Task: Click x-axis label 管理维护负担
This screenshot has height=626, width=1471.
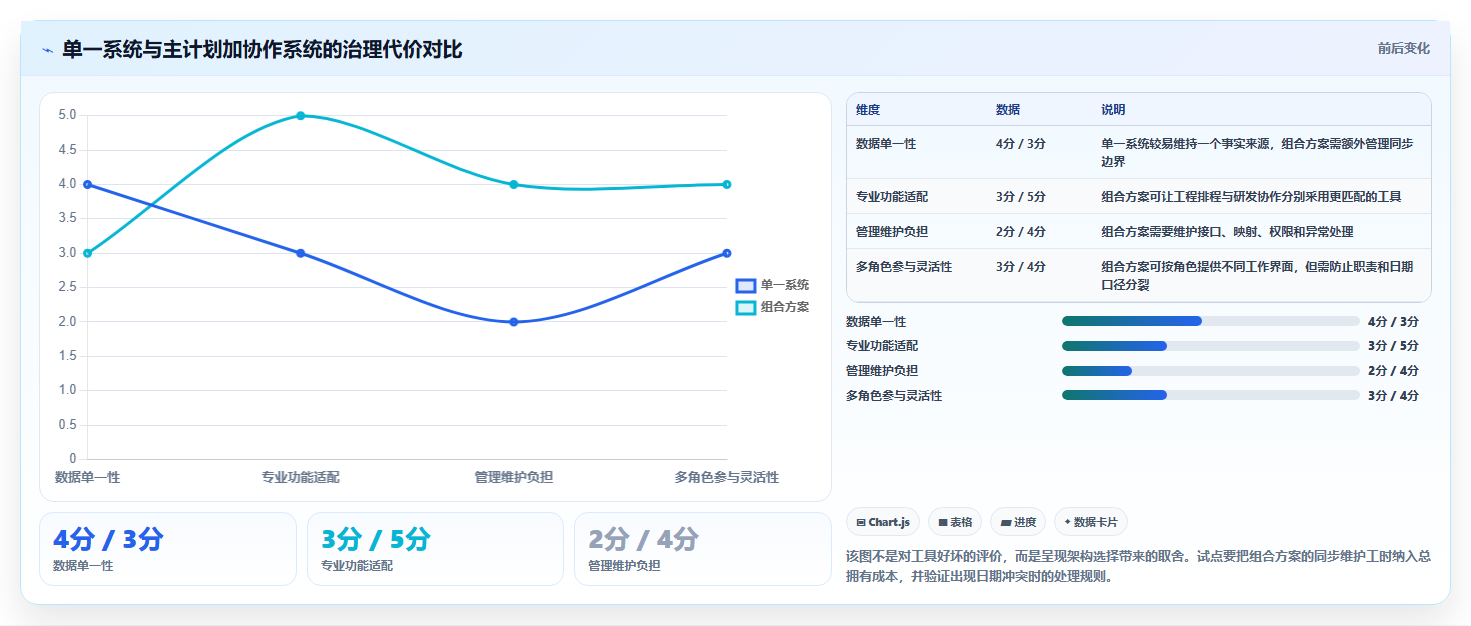Action: coord(514,477)
